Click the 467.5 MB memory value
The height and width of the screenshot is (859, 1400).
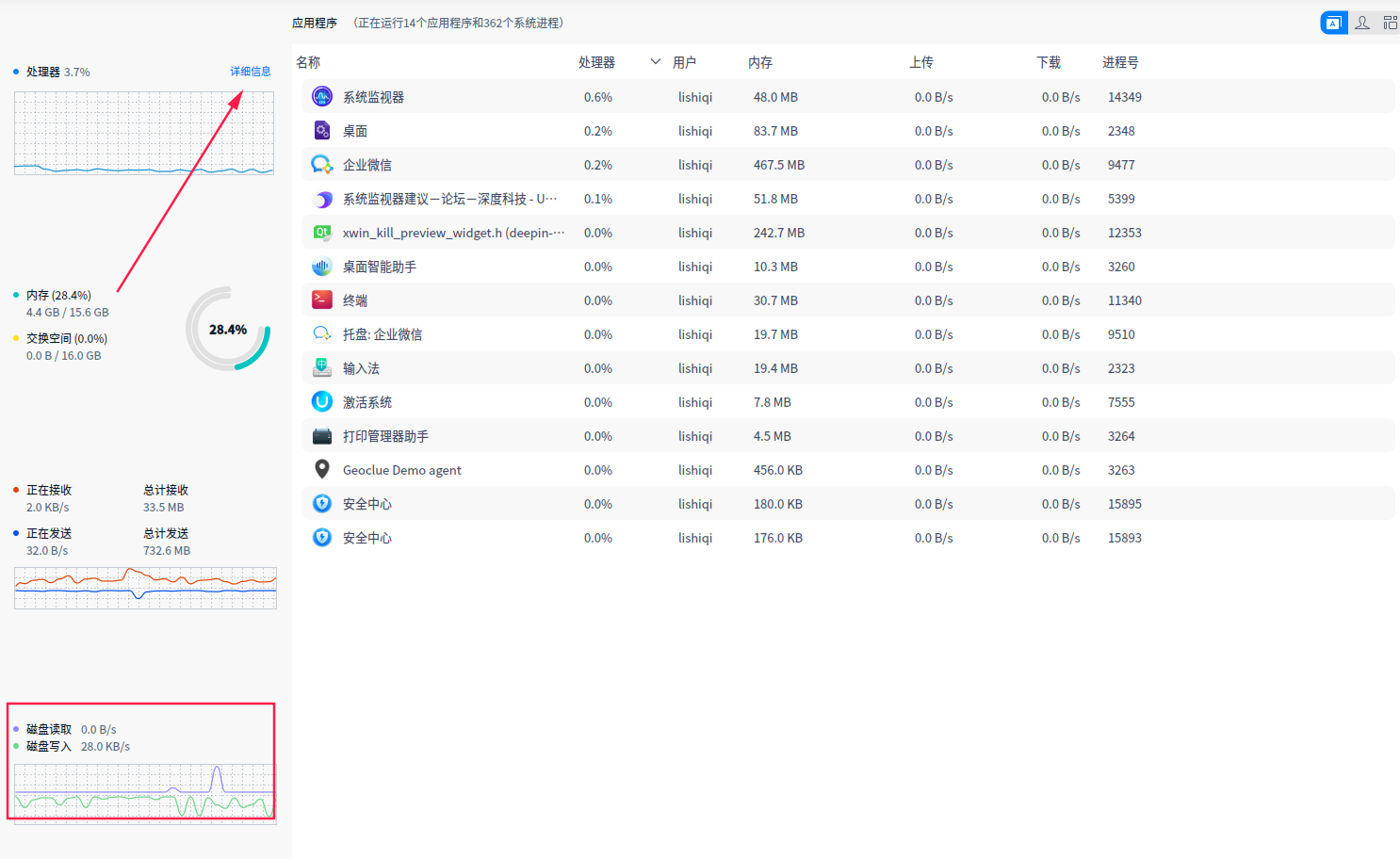pyautogui.click(x=779, y=165)
